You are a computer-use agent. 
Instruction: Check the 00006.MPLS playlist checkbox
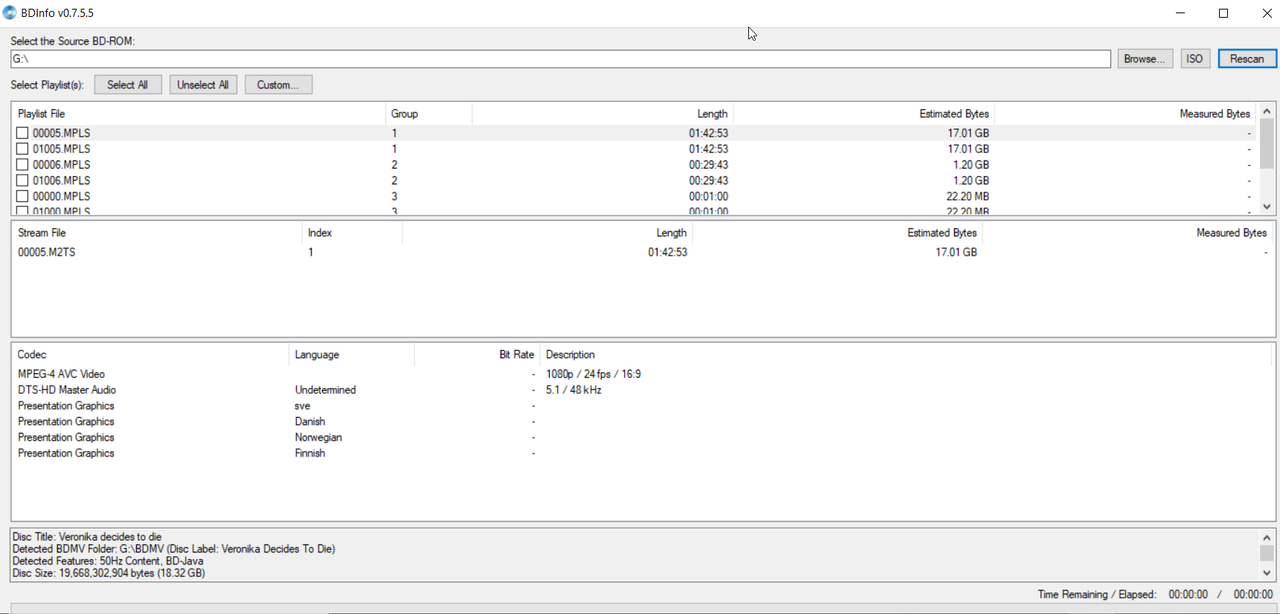pos(22,165)
